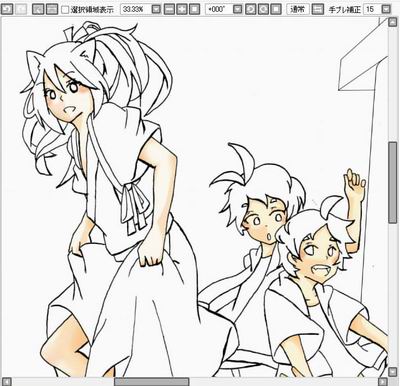Reset the canvas rotation icon
400x386 pixels.
275,9
